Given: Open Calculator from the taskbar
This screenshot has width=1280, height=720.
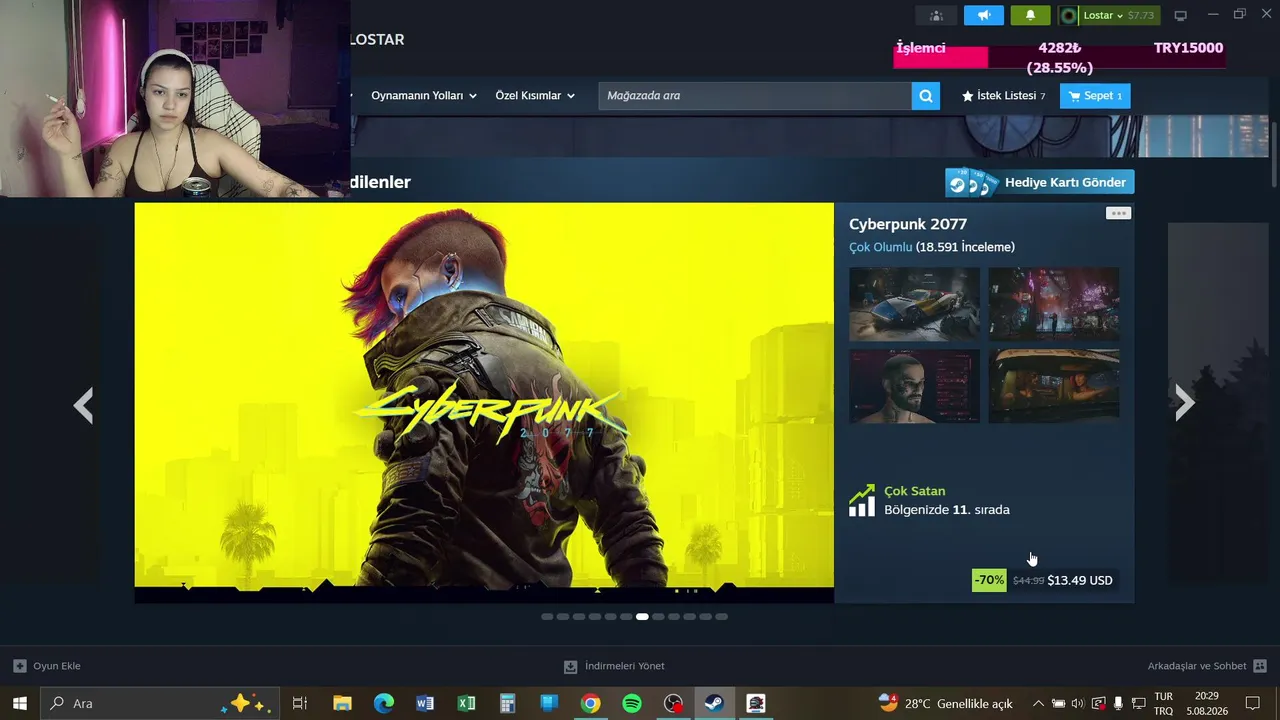Looking at the screenshot, I should pyautogui.click(x=507, y=703).
